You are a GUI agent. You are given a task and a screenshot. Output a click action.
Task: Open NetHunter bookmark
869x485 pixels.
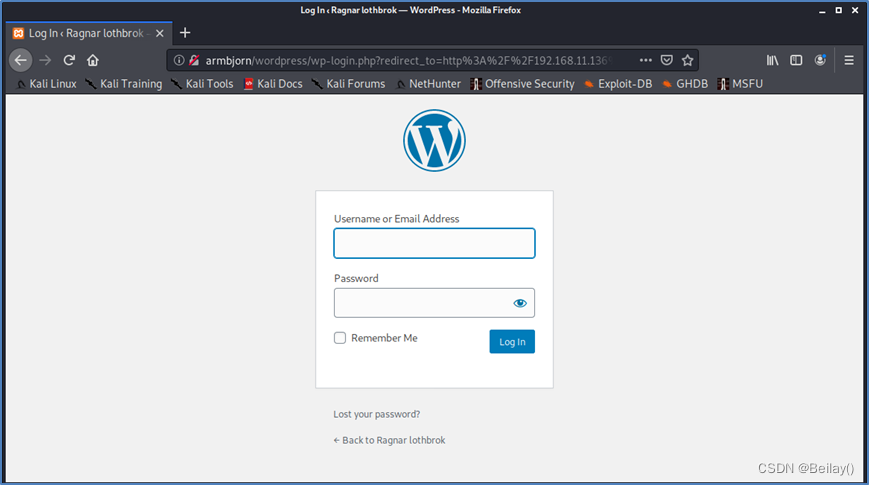click(x=428, y=84)
